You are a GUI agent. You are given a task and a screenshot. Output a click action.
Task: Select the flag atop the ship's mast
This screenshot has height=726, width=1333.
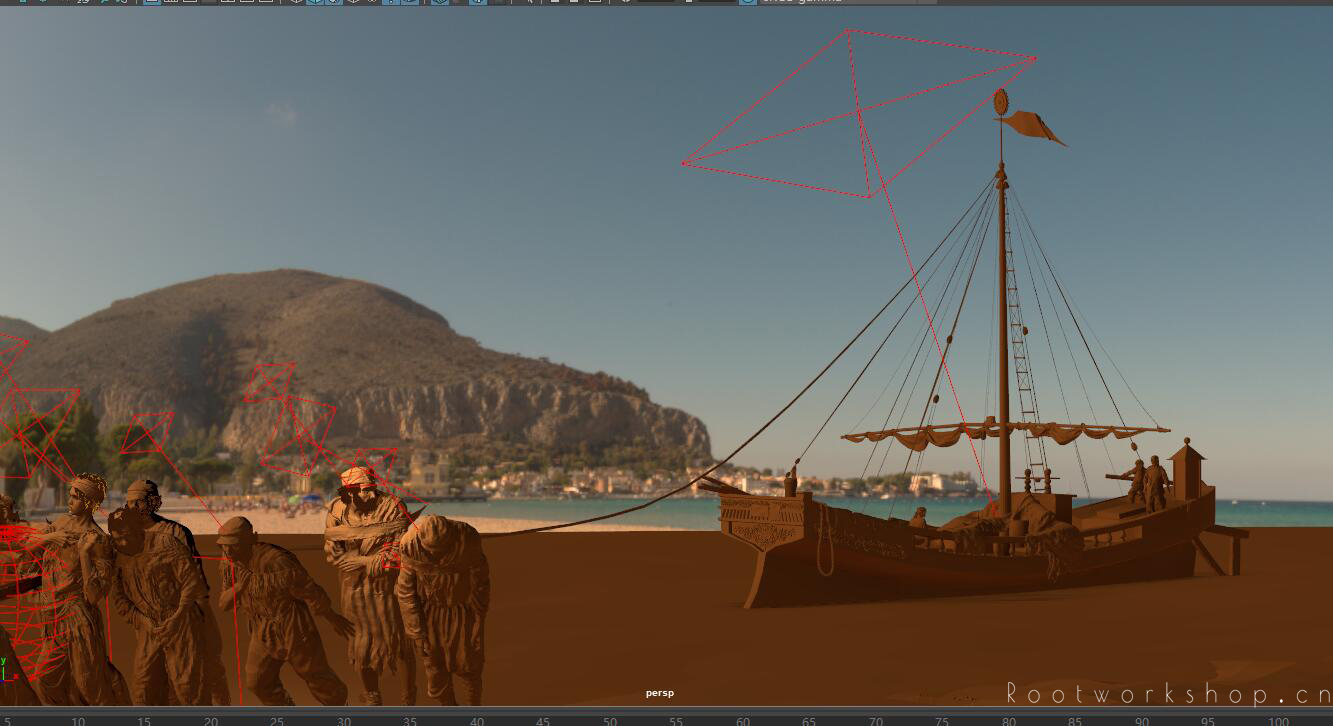click(1034, 127)
